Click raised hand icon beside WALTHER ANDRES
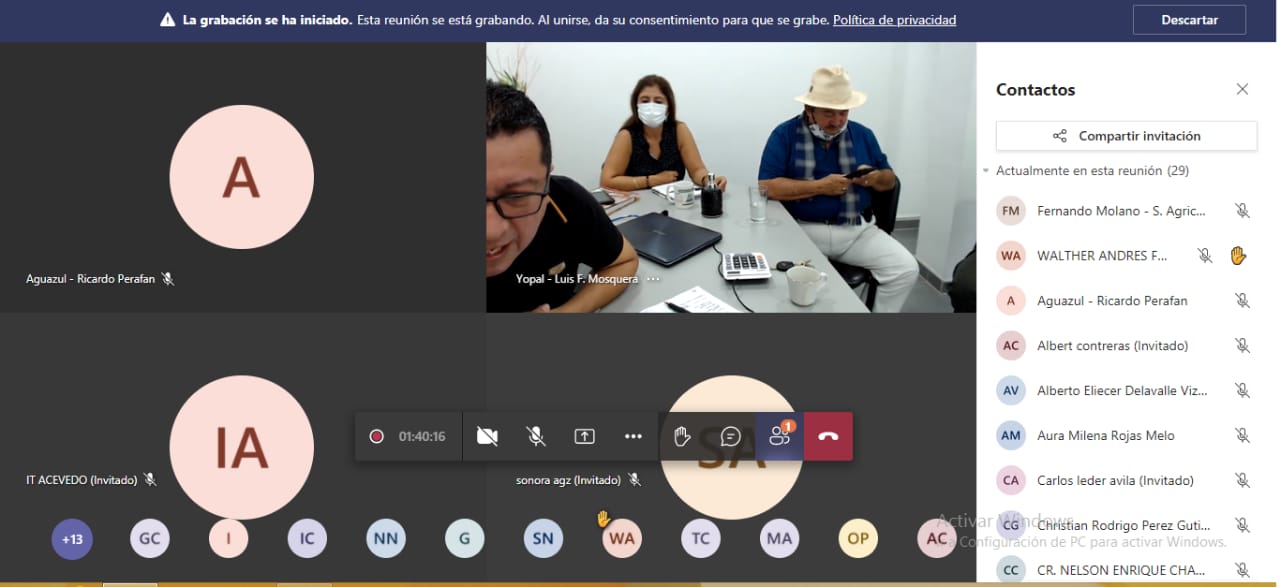 coord(1238,256)
